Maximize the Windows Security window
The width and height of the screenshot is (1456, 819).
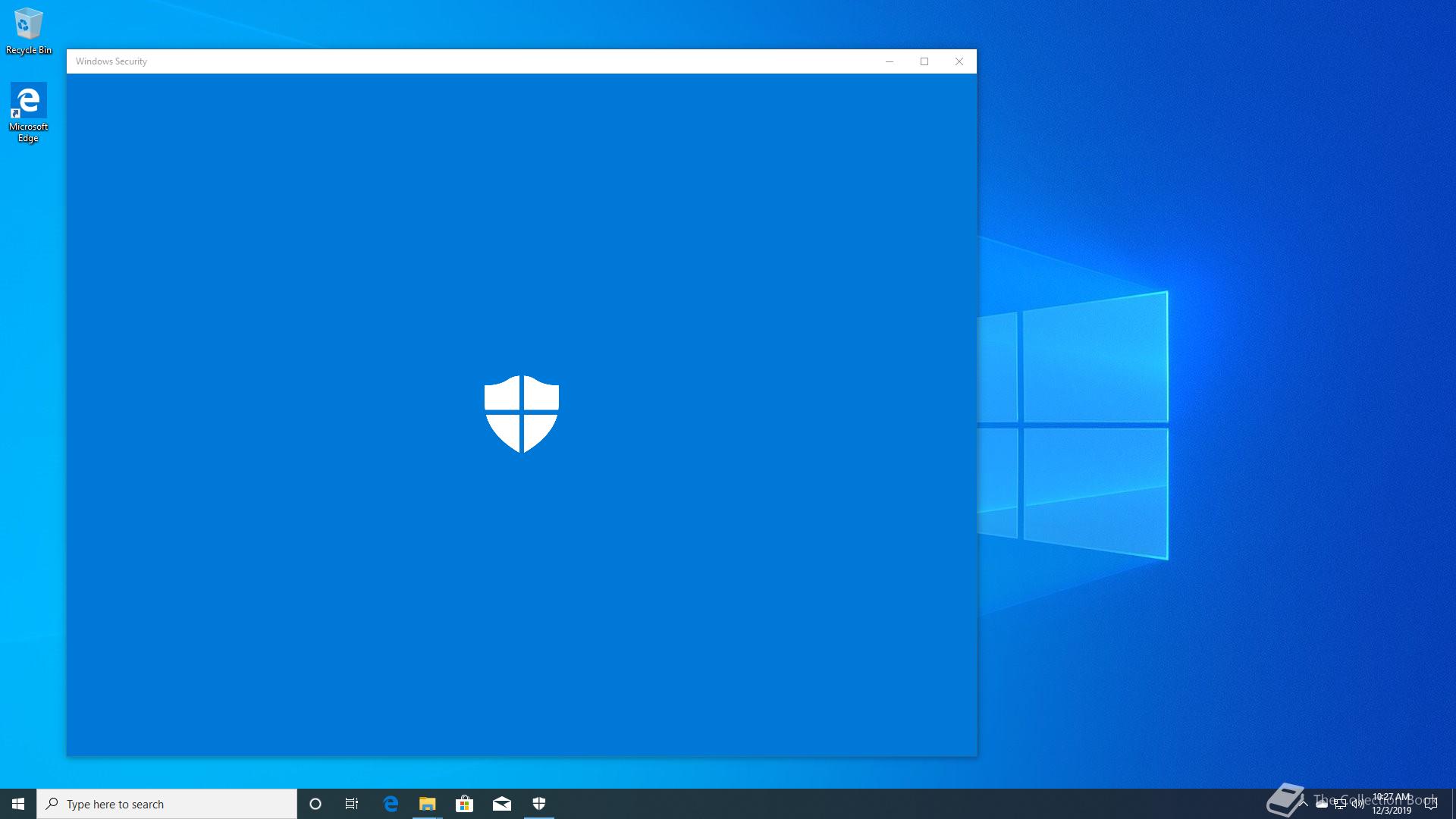[x=924, y=61]
